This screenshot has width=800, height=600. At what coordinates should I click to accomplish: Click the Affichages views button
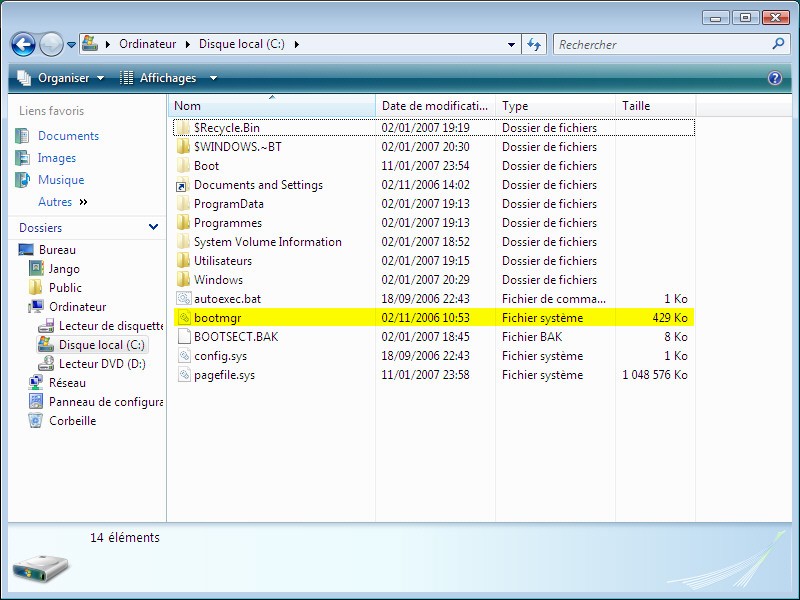pos(158,78)
